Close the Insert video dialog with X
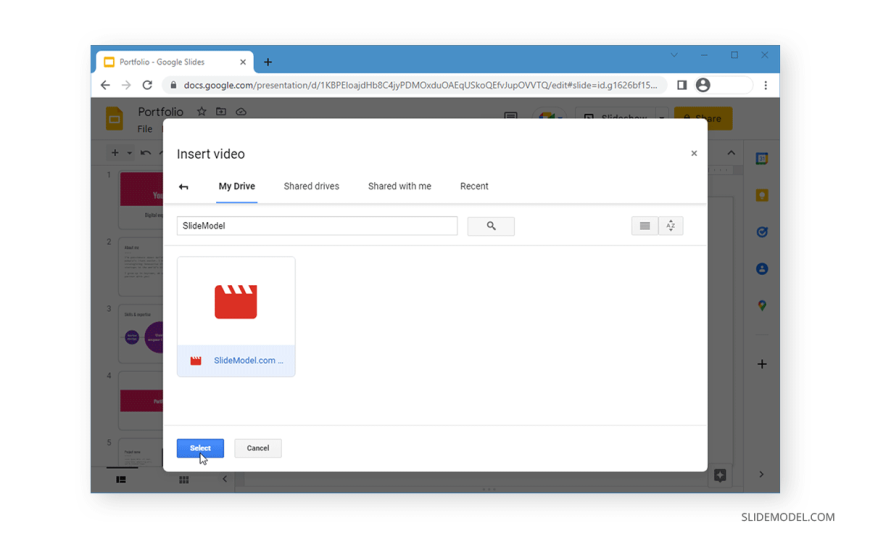Screen dimensions: 870x539 pos(694,153)
